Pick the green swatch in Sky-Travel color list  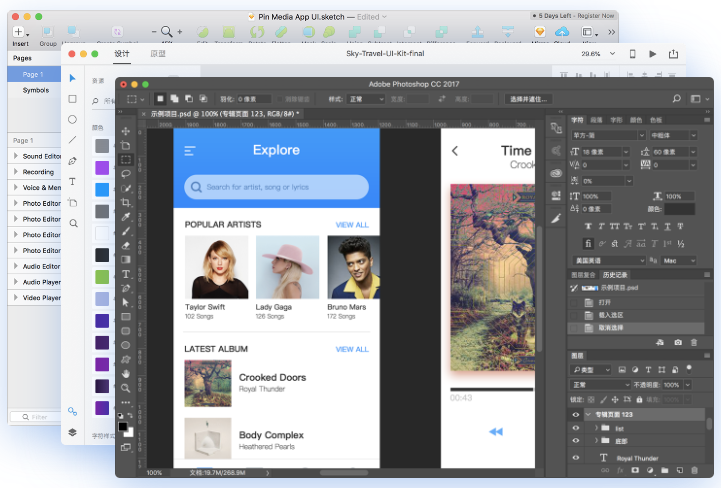point(102,277)
